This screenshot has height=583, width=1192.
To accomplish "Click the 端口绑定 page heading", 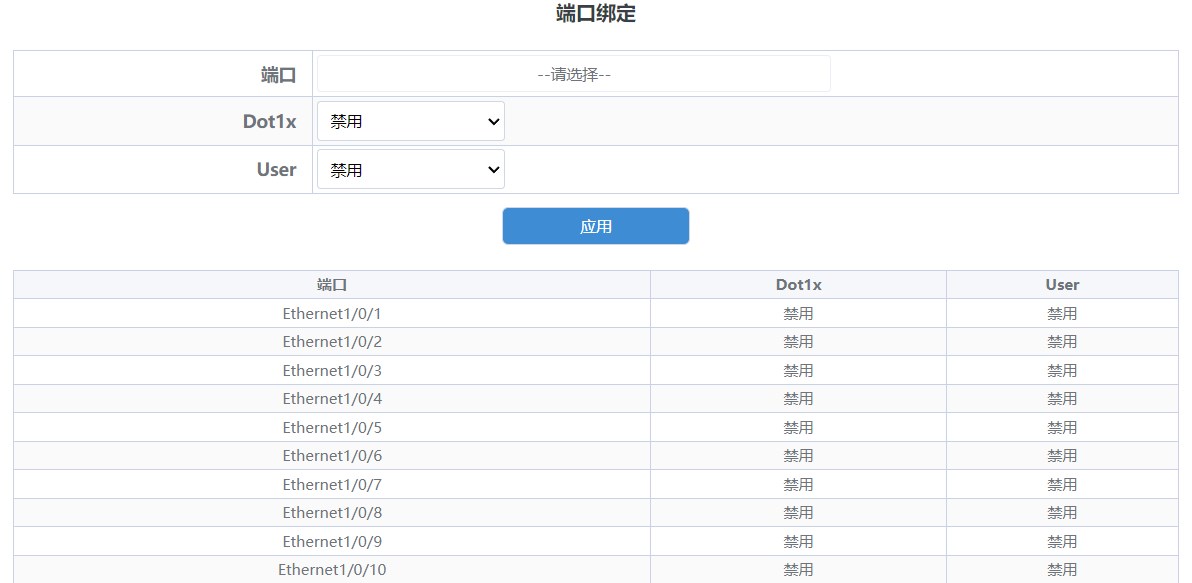I will coord(595,13).
